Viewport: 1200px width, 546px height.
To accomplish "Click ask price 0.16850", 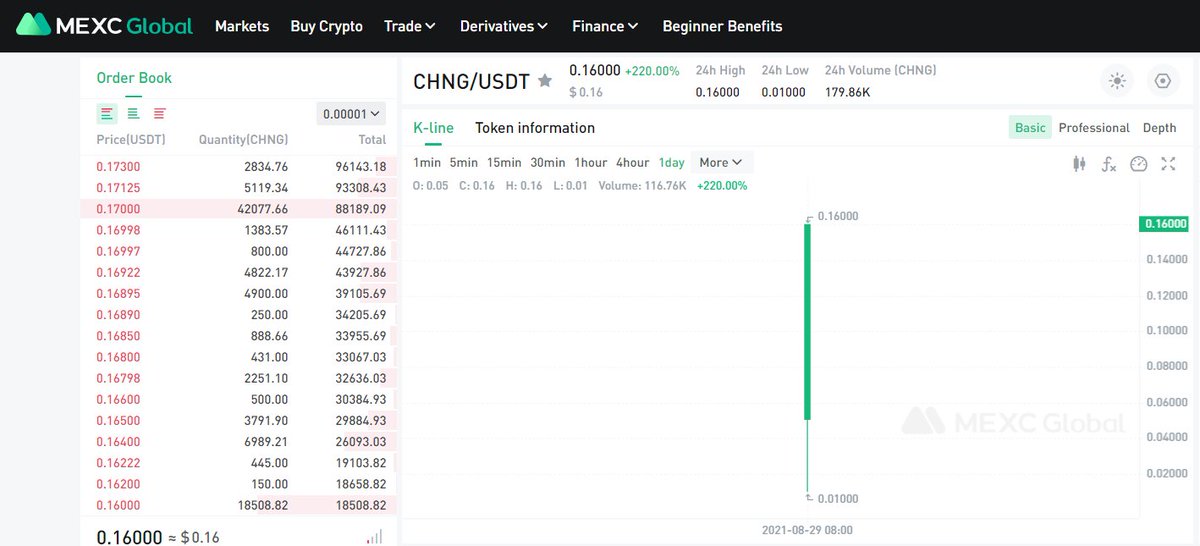I will (118, 336).
